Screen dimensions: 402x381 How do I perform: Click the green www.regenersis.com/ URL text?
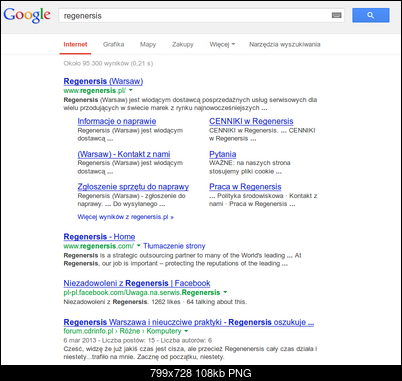click(x=99, y=246)
